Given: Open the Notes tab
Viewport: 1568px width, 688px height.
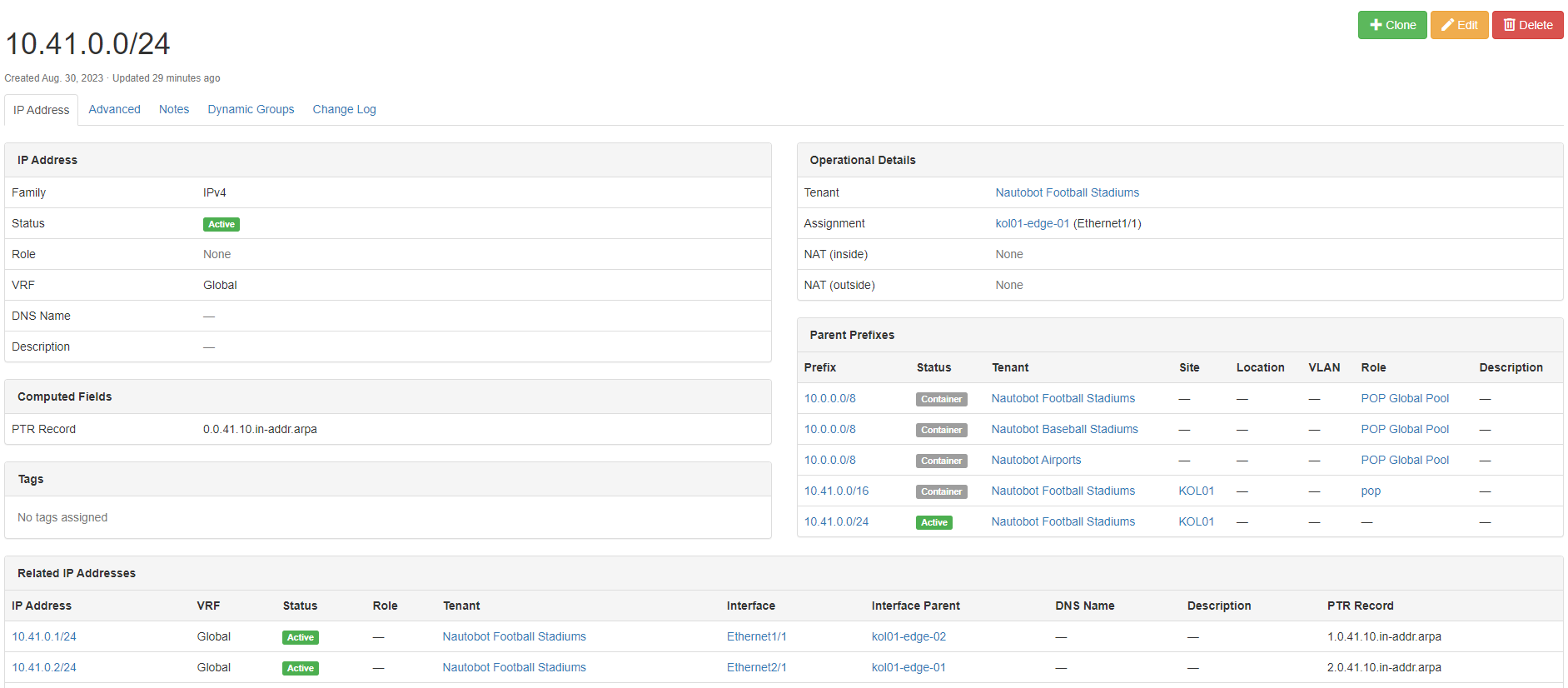Looking at the screenshot, I should [174, 109].
